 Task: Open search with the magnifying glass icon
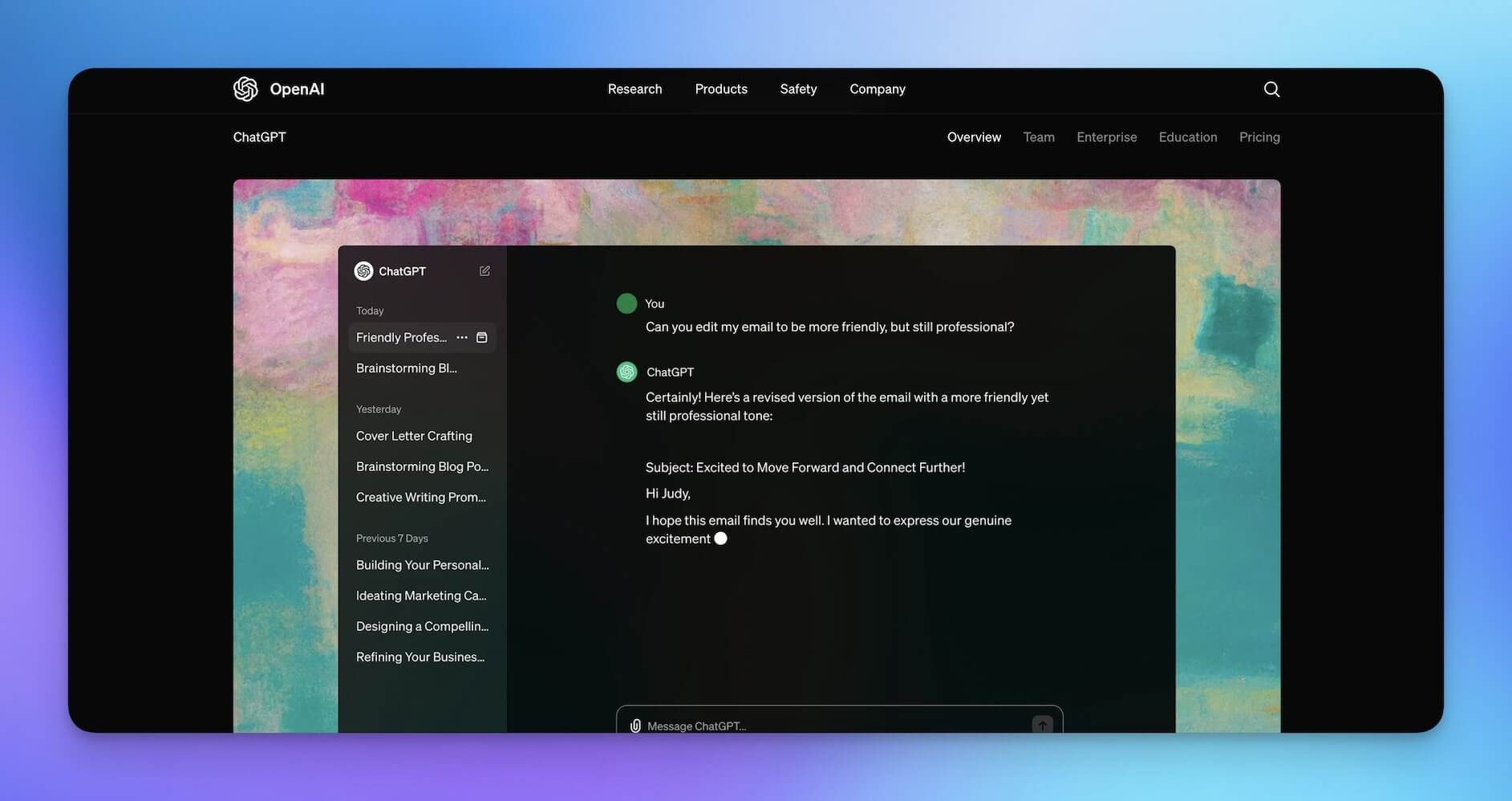point(1271,88)
